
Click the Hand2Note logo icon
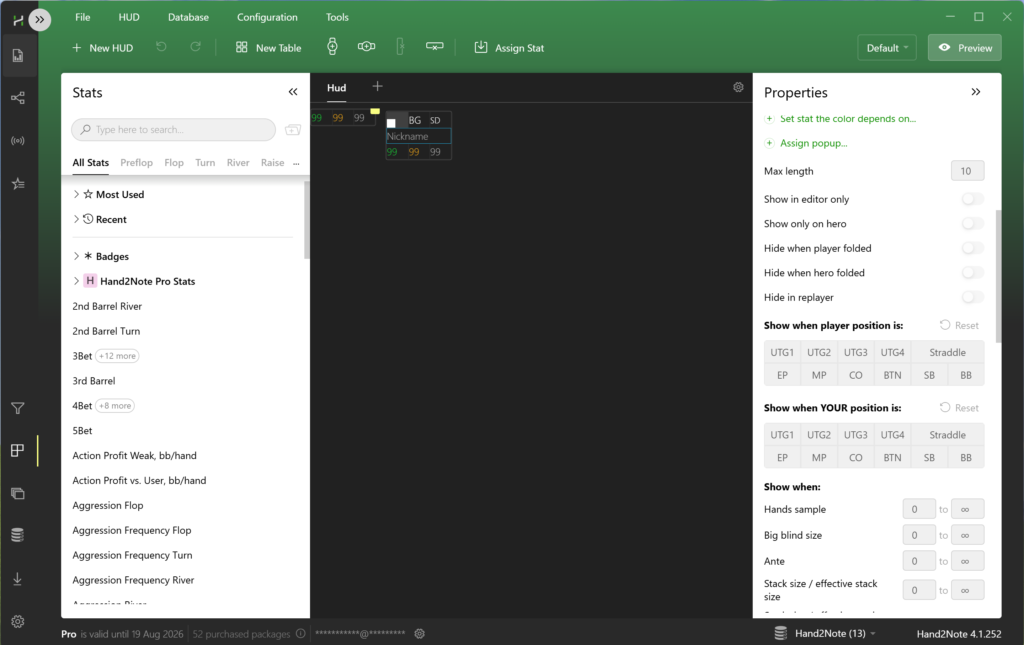[x=18, y=20]
